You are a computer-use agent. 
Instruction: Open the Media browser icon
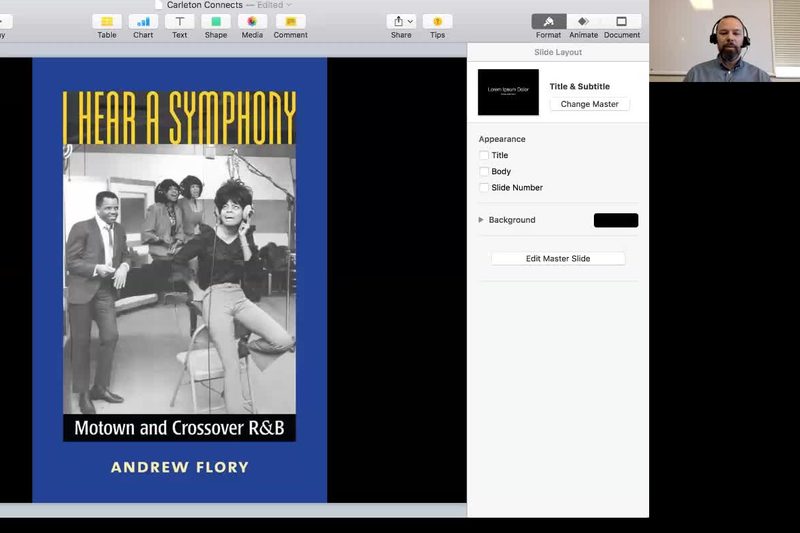252,21
